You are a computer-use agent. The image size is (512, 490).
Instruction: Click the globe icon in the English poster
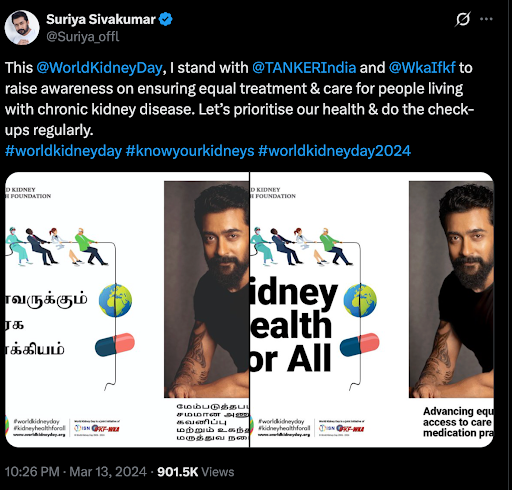click(x=360, y=300)
